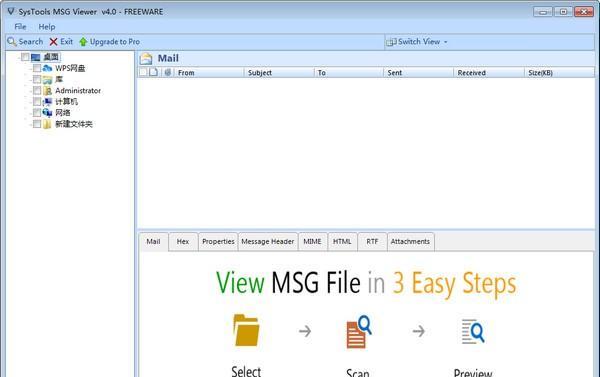Select the WPS cloud drive tree label
The width and height of the screenshot is (600, 377).
pyautogui.click(x=70, y=68)
